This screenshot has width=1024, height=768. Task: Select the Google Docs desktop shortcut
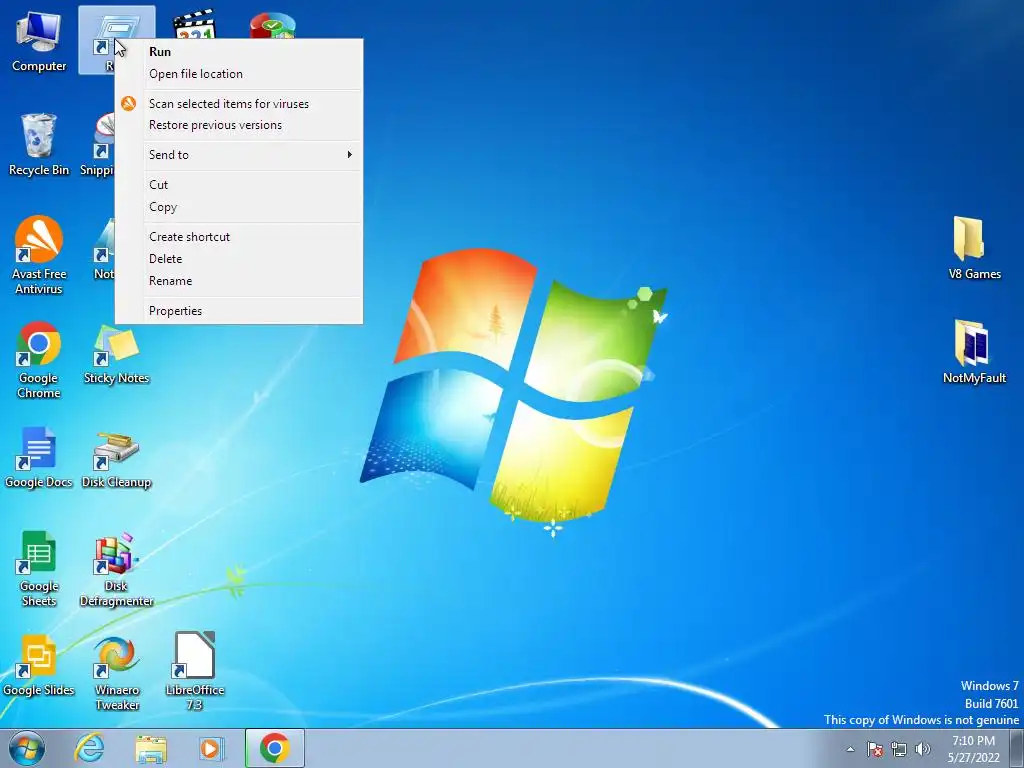pos(39,457)
